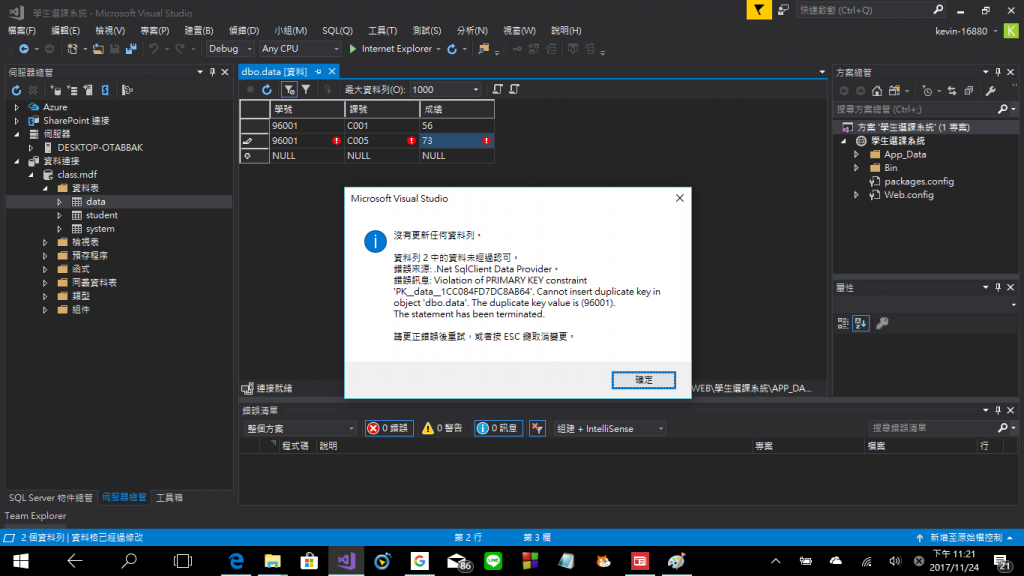Click the first script icon right of the 1000 dropdown
The height and width of the screenshot is (576, 1024).
click(498, 89)
